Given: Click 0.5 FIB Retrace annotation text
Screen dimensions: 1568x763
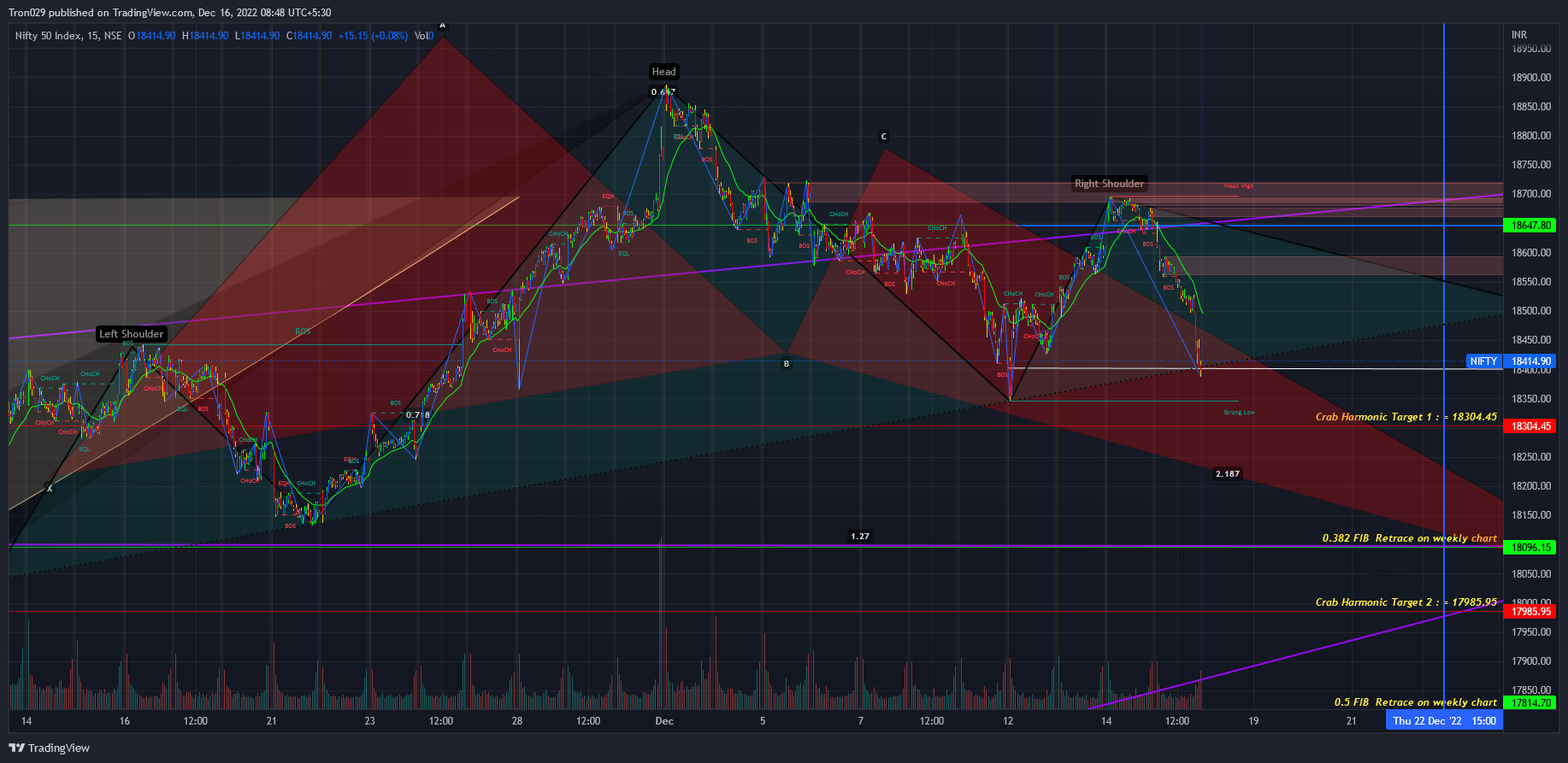Looking at the screenshot, I should click(1416, 702).
